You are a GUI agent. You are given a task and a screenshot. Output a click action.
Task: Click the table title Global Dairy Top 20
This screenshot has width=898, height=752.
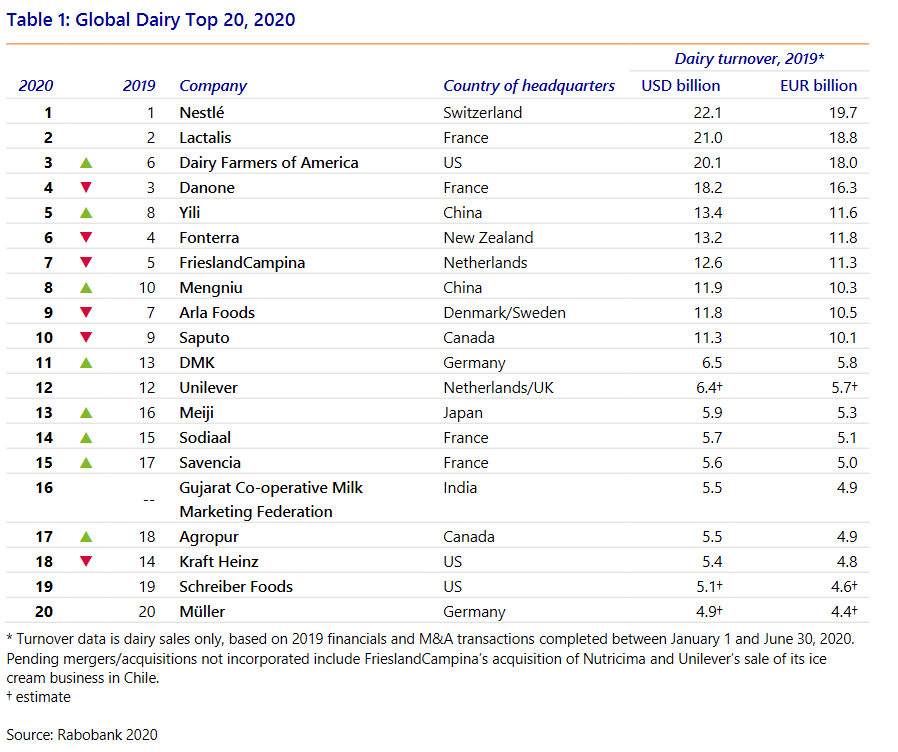(151, 19)
